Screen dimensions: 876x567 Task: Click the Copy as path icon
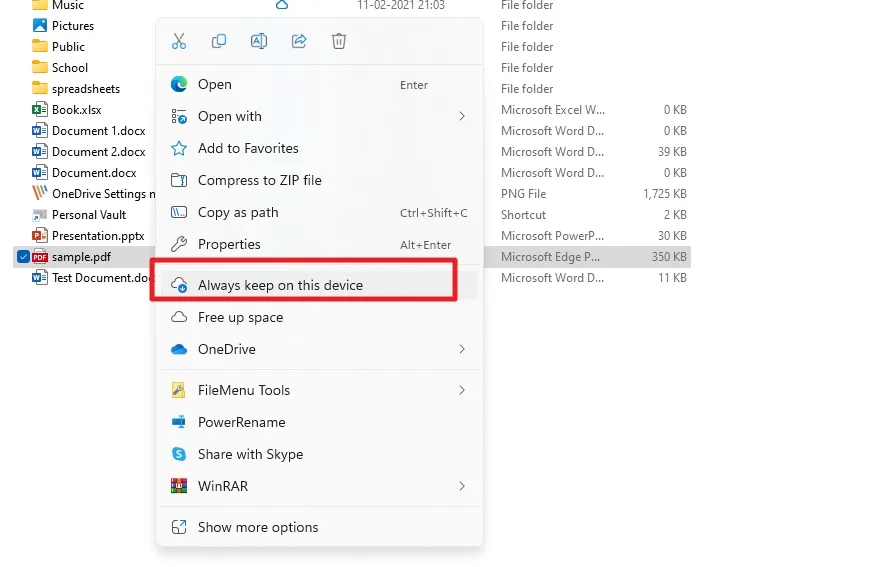179,212
